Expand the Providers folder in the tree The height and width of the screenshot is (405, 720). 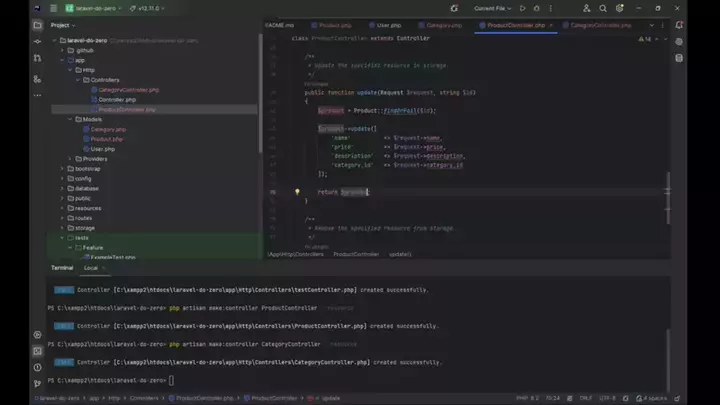pos(69,158)
